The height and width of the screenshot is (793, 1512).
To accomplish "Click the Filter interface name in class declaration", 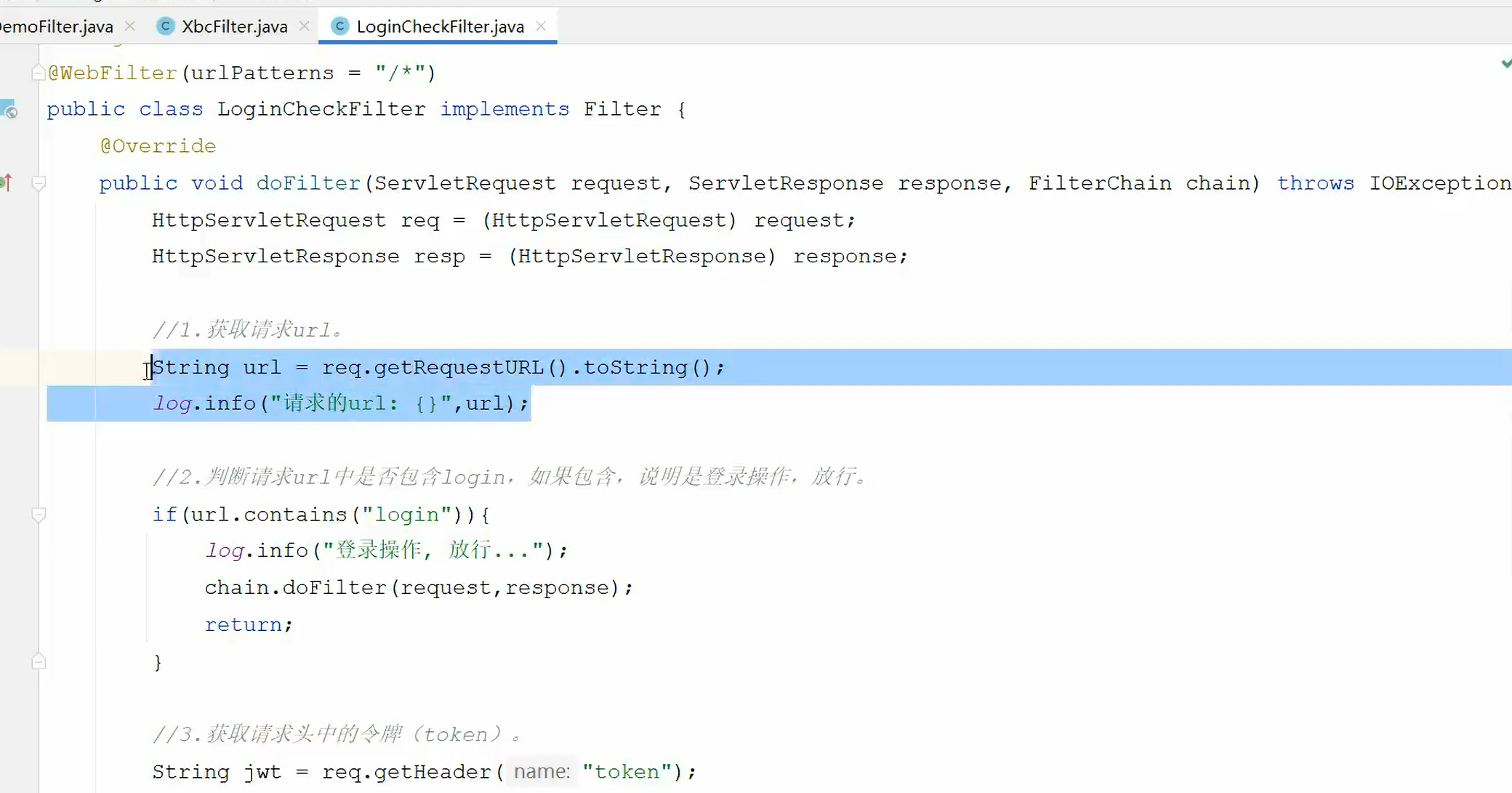I will pos(622,109).
